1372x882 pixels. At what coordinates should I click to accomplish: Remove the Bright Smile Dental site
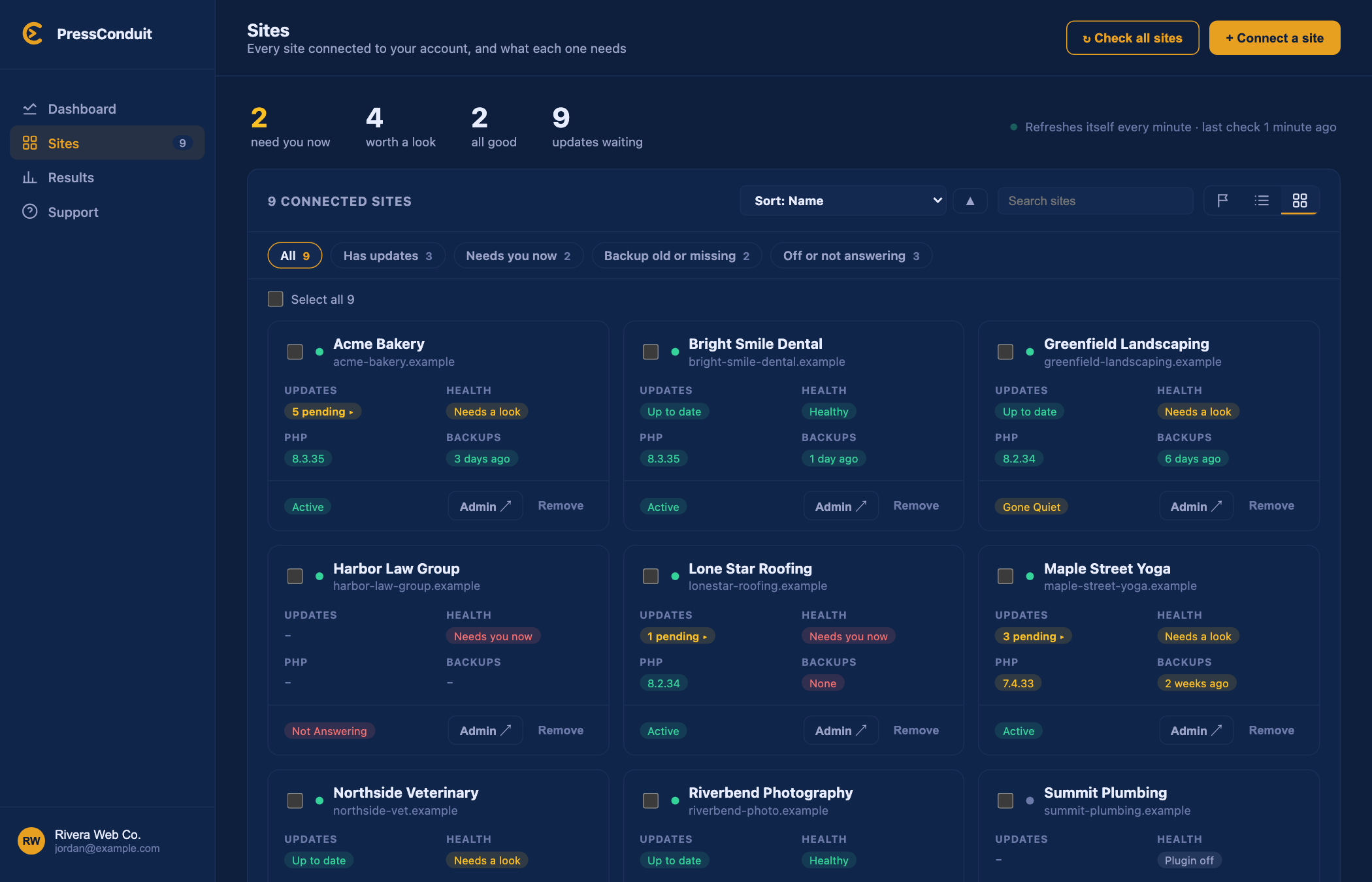pyautogui.click(x=916, y=506)
